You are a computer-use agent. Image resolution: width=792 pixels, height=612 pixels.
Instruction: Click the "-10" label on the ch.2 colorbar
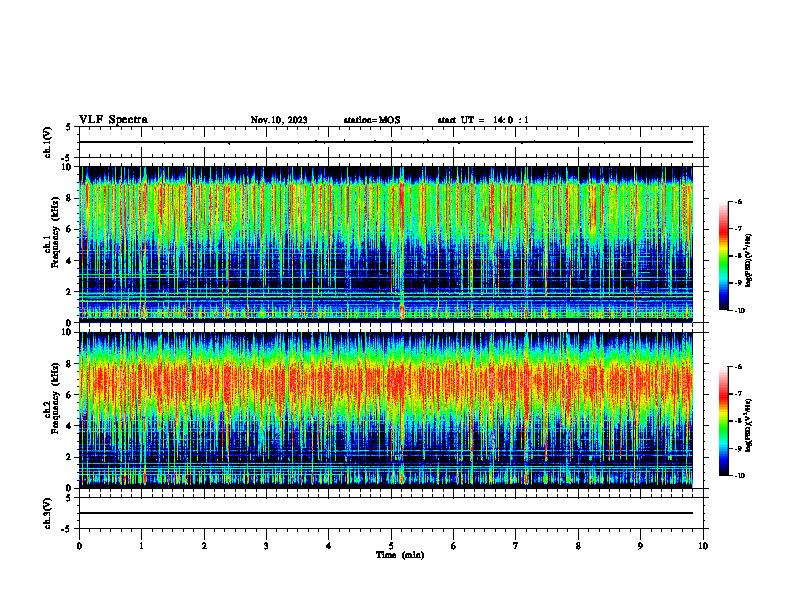pyautogui.click(x=740, y=476)
